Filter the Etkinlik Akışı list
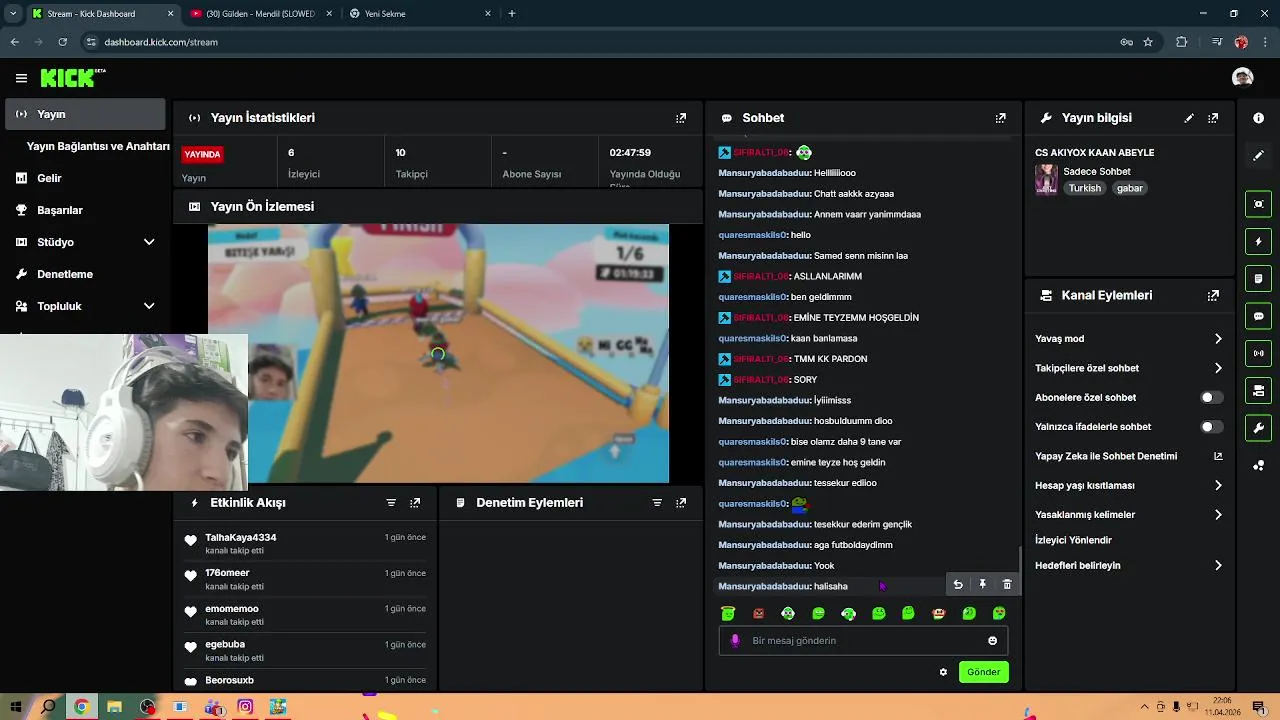 [391, 503]
